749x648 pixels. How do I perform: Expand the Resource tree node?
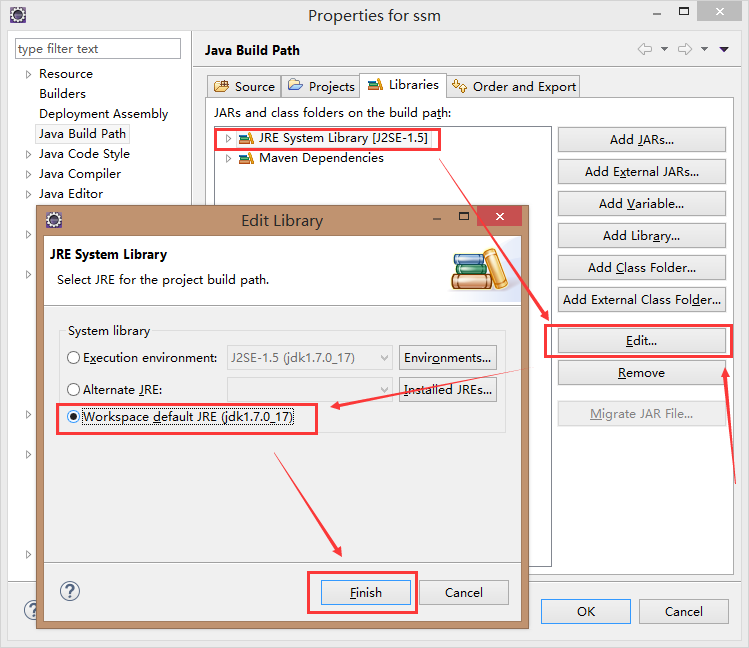pyautogui.click(x=28, y=74)
